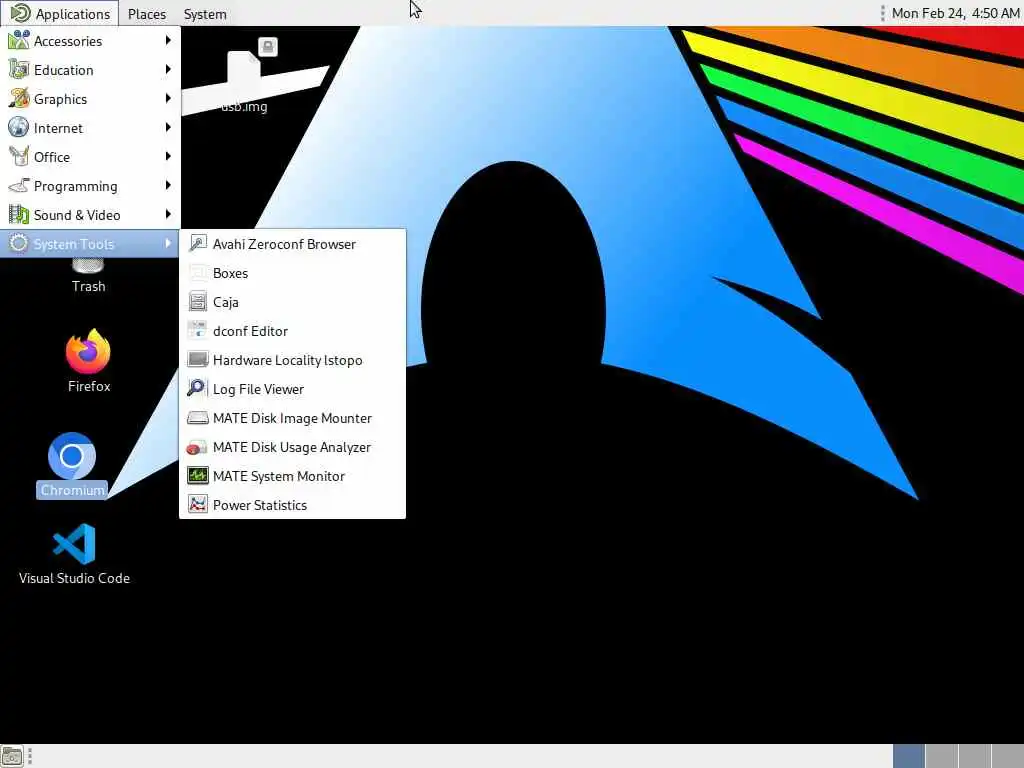The width and height of the screenshot is (1024, 768).
Task: Launch Avahi Zeroconf Browser icon
Action: (197, 244)
